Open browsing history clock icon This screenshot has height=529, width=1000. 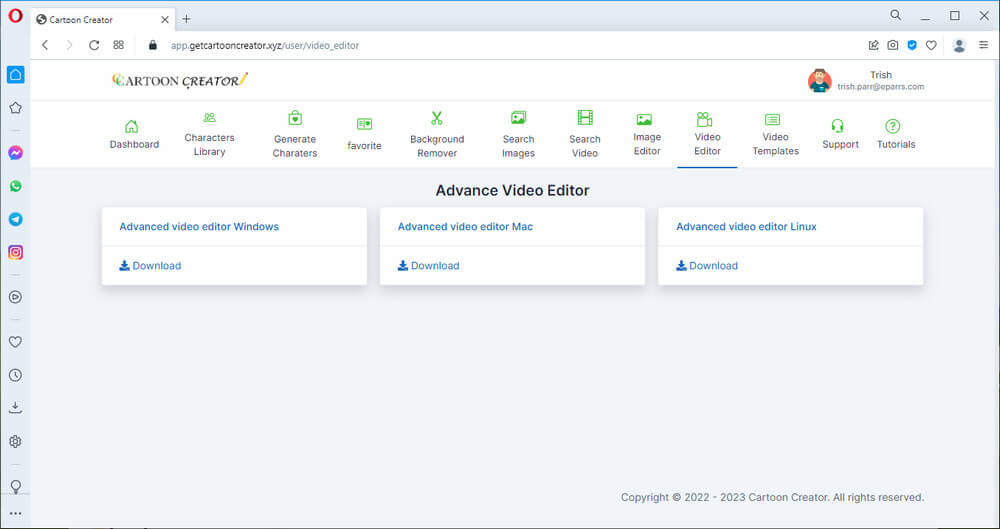(x=16, y=375)
